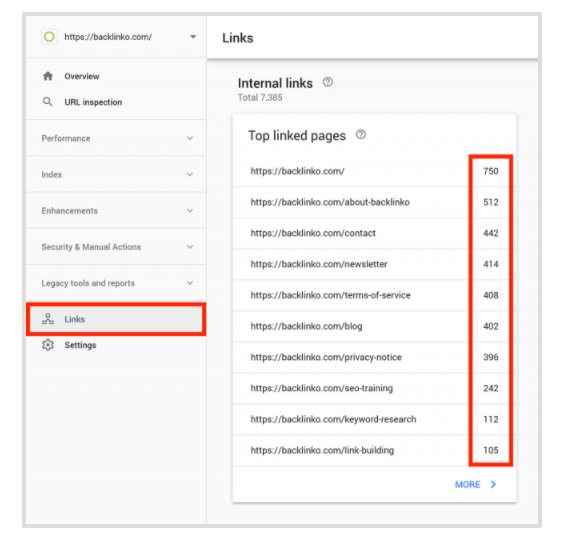Image resolution: width=561 pixels, height=540 pixels.
Task: Click the 442 link count
Action: tap(491, 233)
